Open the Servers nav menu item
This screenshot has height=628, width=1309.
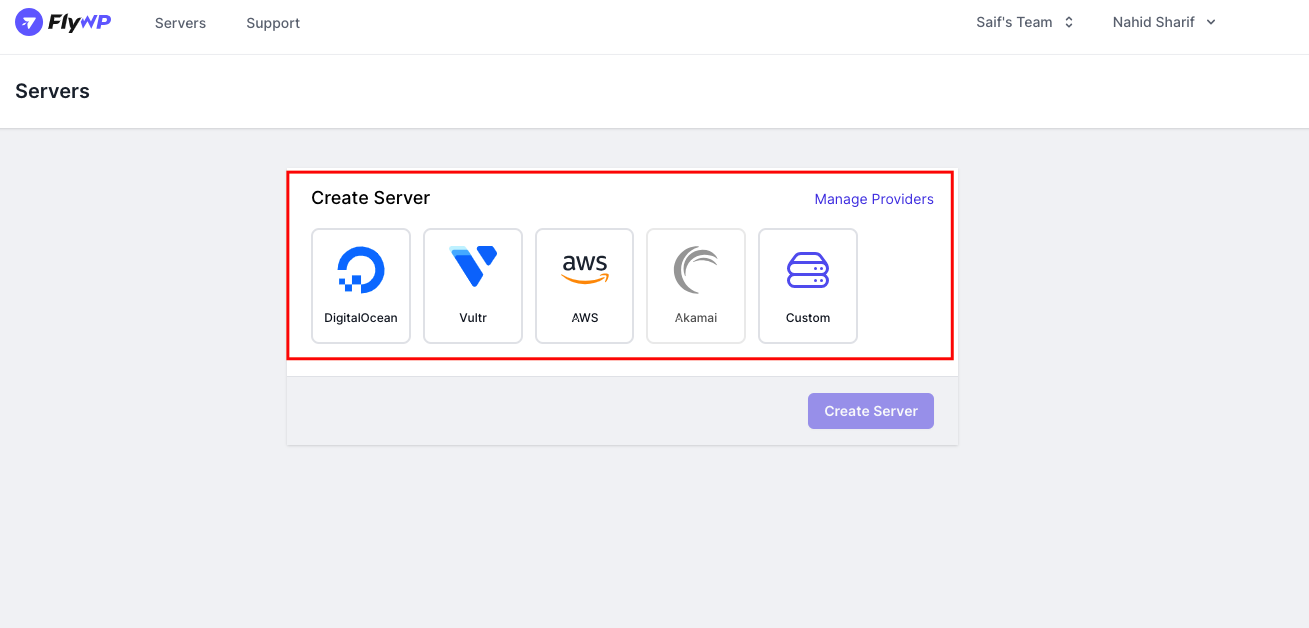pos(180,23)
